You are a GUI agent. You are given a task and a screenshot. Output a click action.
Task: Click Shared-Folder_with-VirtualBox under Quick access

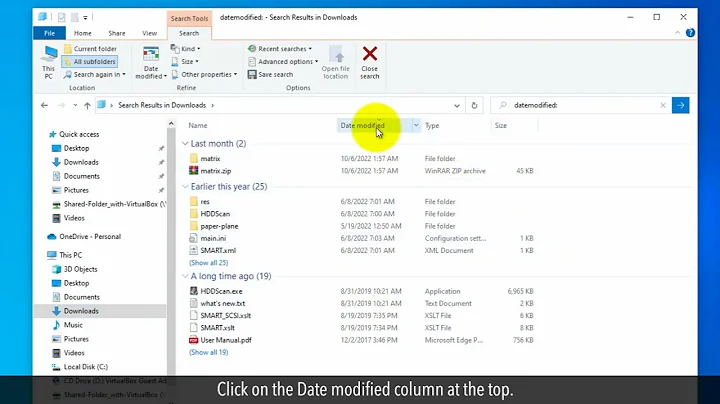point(115,204)
